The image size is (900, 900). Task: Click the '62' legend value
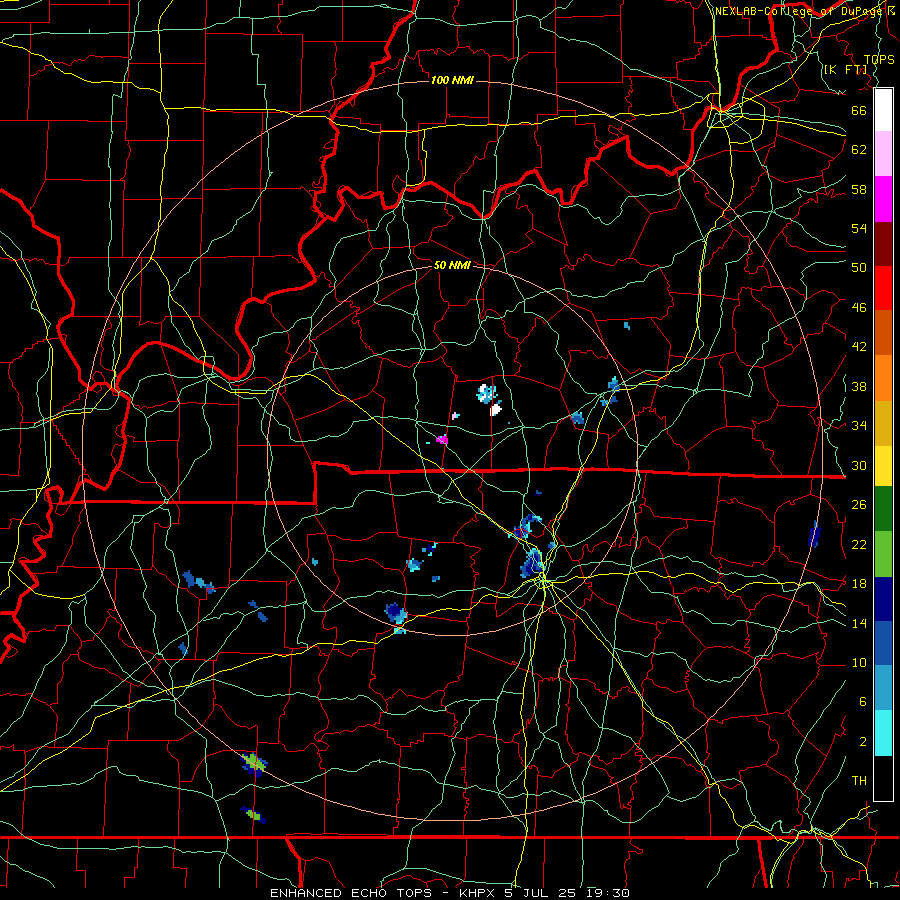click(859, 149)
